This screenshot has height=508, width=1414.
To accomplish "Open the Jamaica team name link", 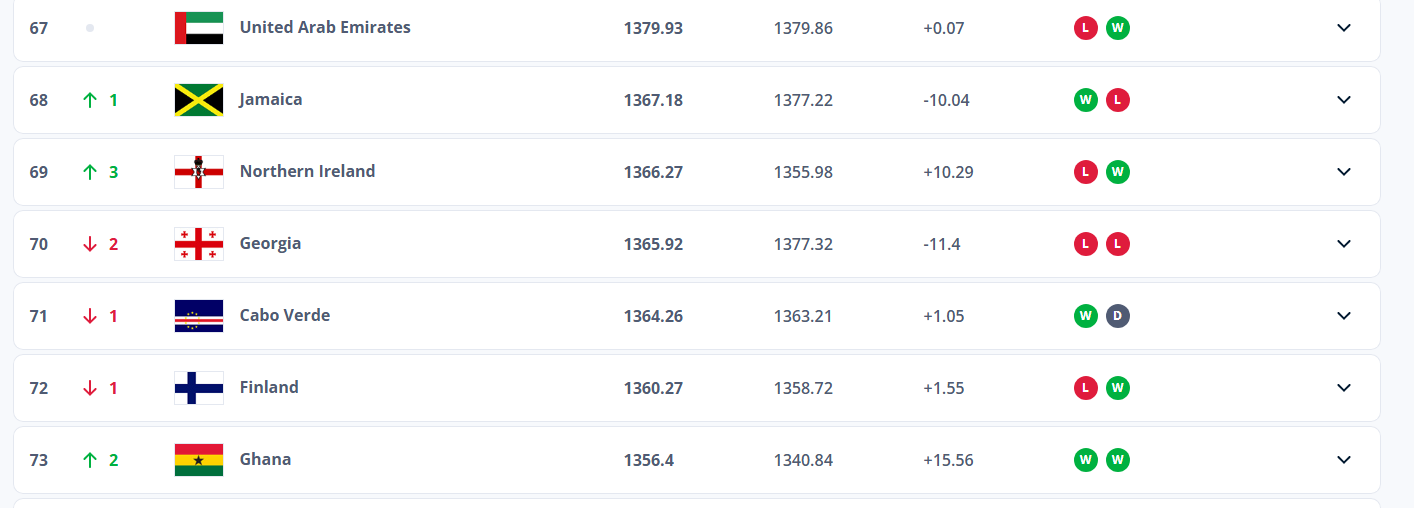I will tap(271, 100).
